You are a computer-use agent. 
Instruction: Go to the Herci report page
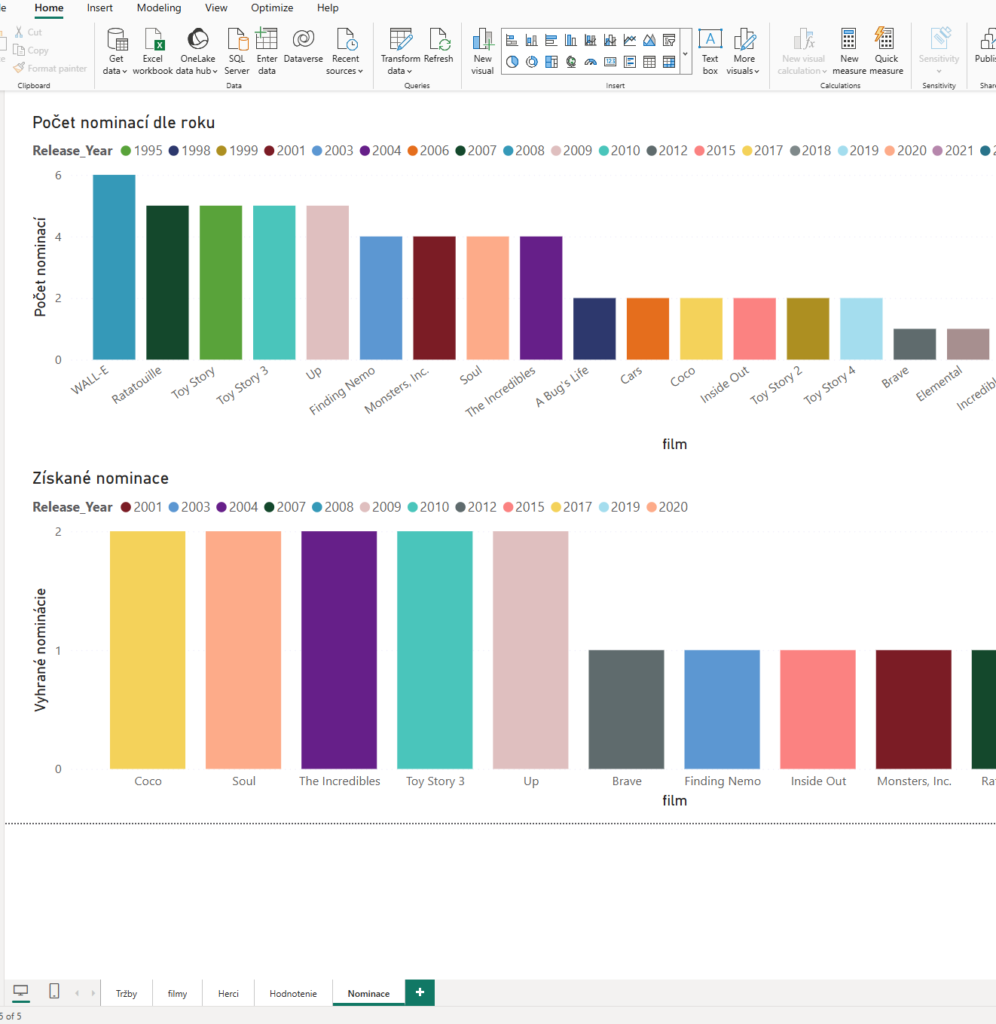228,993
